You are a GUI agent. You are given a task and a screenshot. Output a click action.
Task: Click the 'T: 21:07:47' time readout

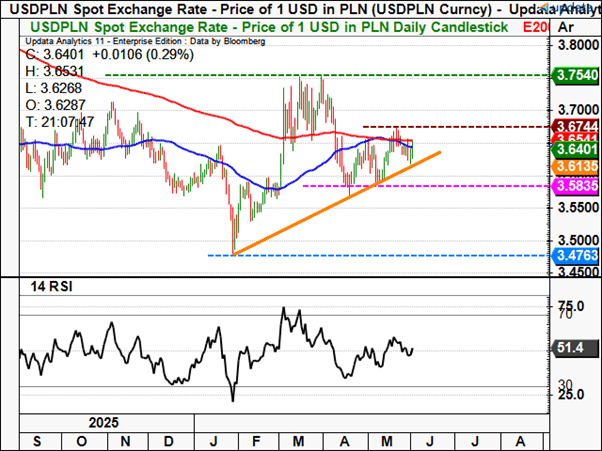60,122
